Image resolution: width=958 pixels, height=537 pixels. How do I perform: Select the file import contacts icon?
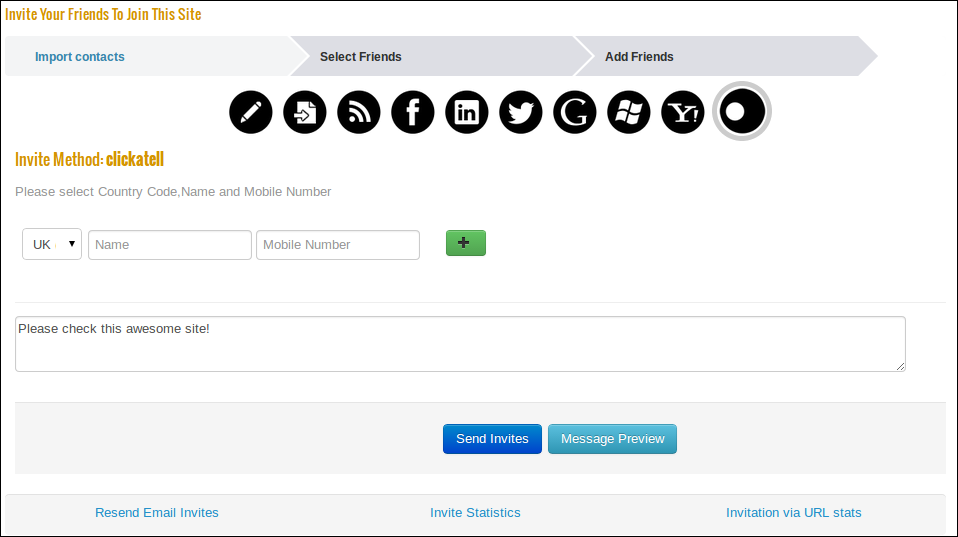click(305, 112)
